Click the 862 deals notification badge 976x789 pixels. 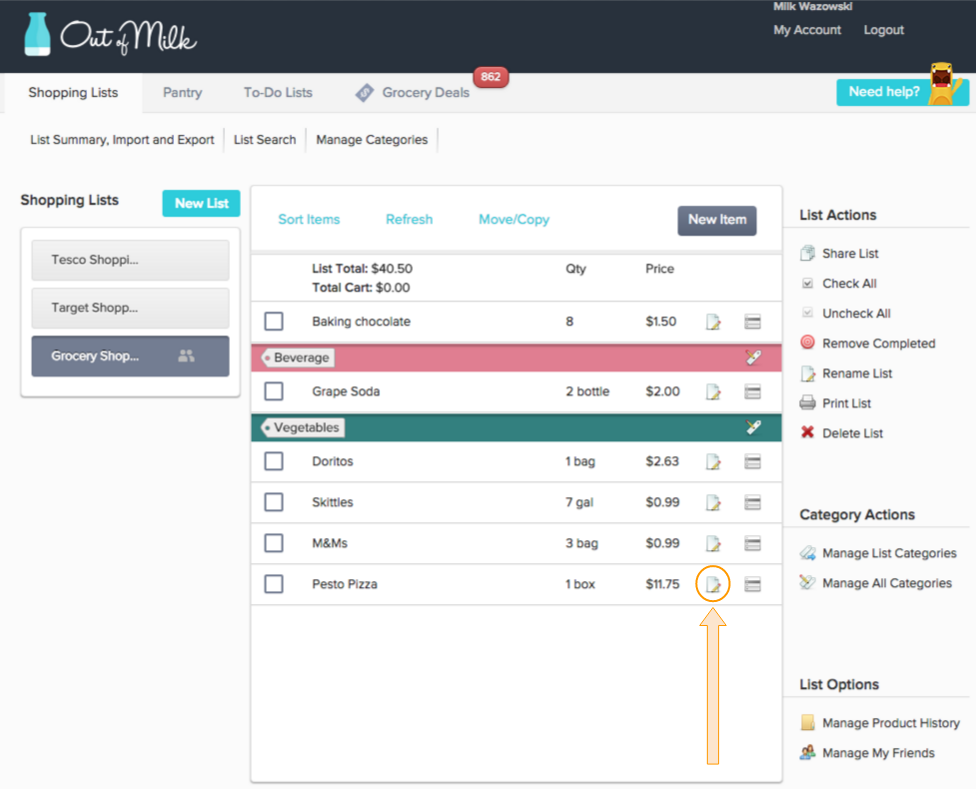[x=490, y=77]
